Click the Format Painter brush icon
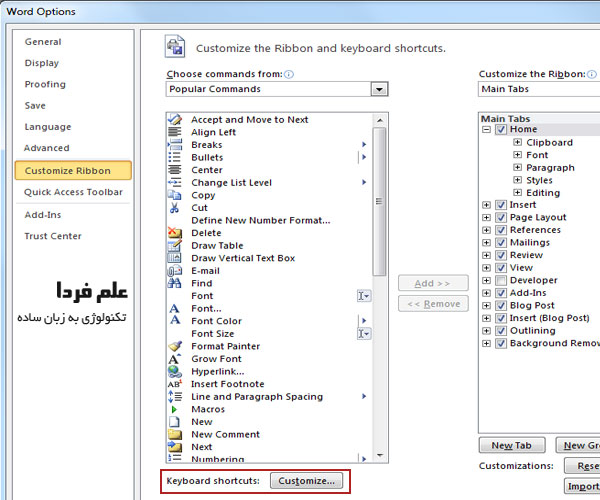600x500 pixels. tap(174, 346)
